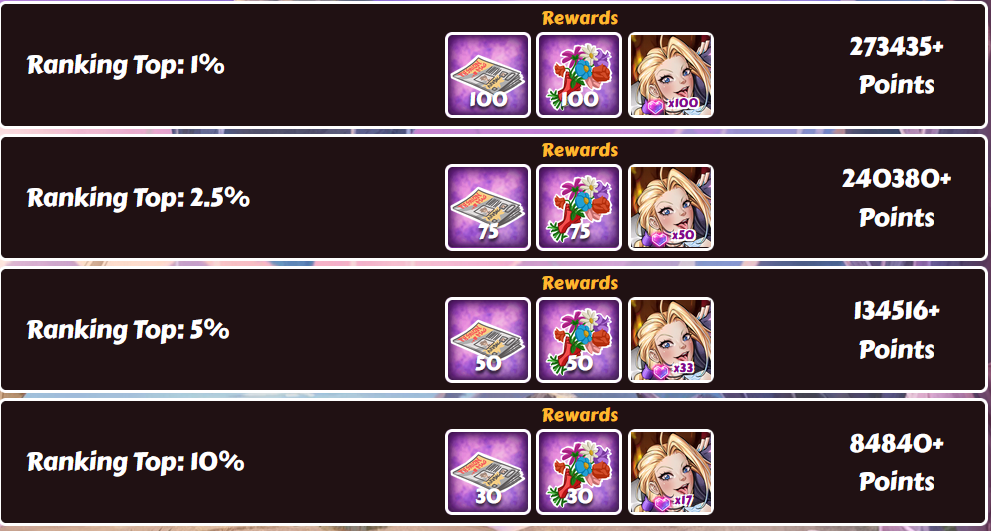This screenshot has height=531, width=997.
Task: Click the Ranking Top: 10% label
Action: point(135,462)
